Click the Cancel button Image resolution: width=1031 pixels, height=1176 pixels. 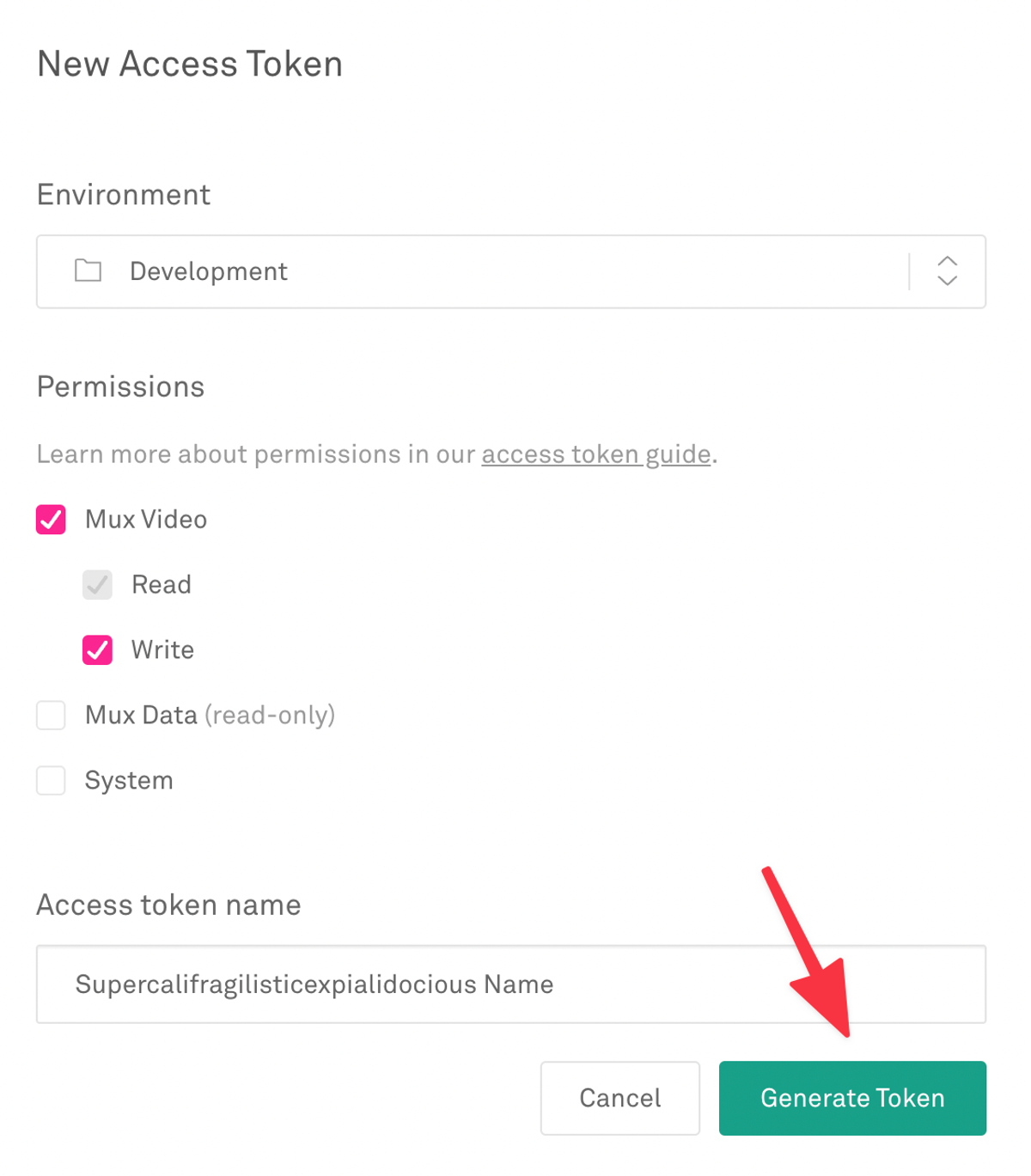(619, 1098)
